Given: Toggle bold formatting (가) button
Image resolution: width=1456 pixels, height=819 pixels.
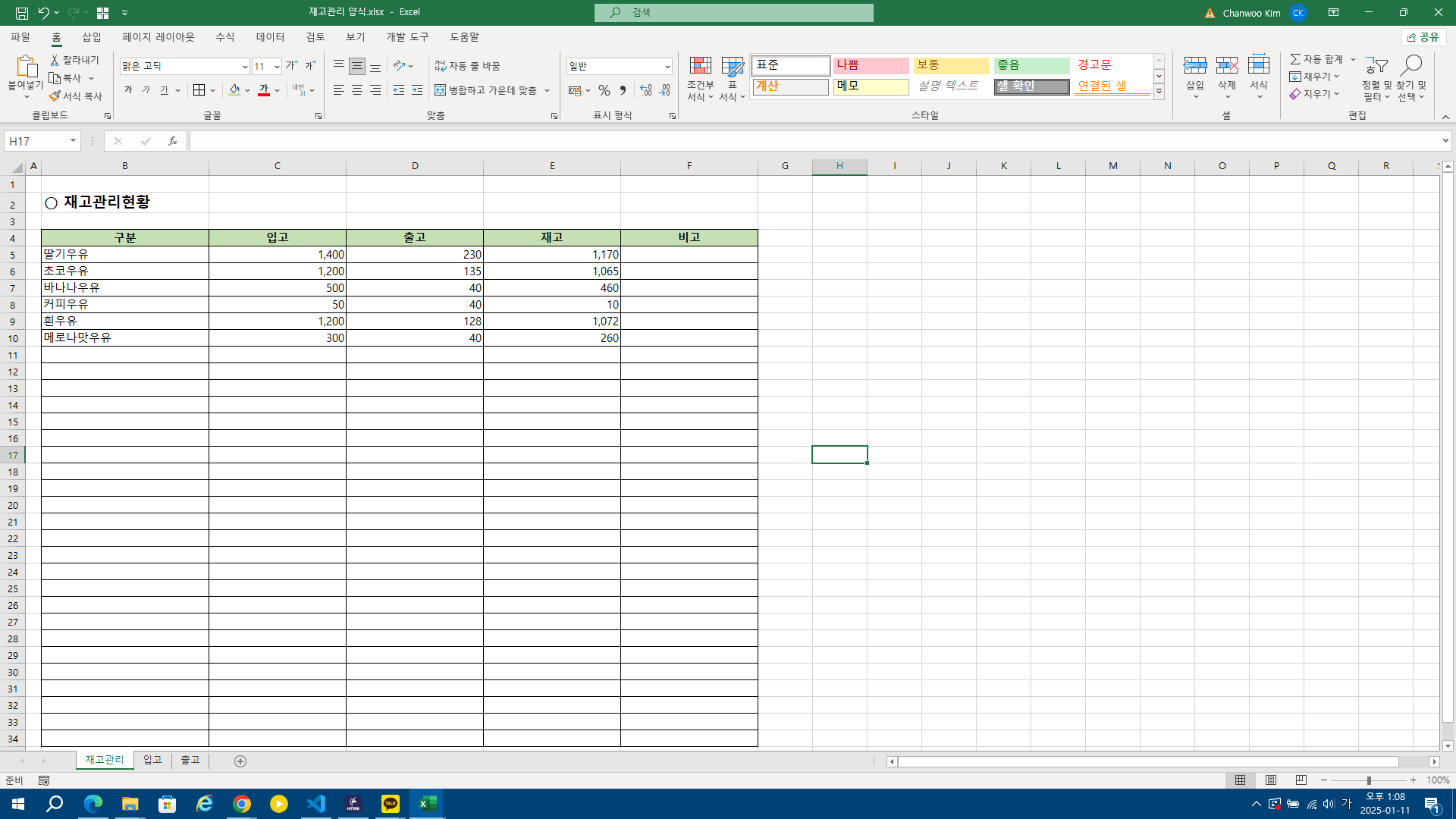Looking at the screenshot, I should 128,90.
